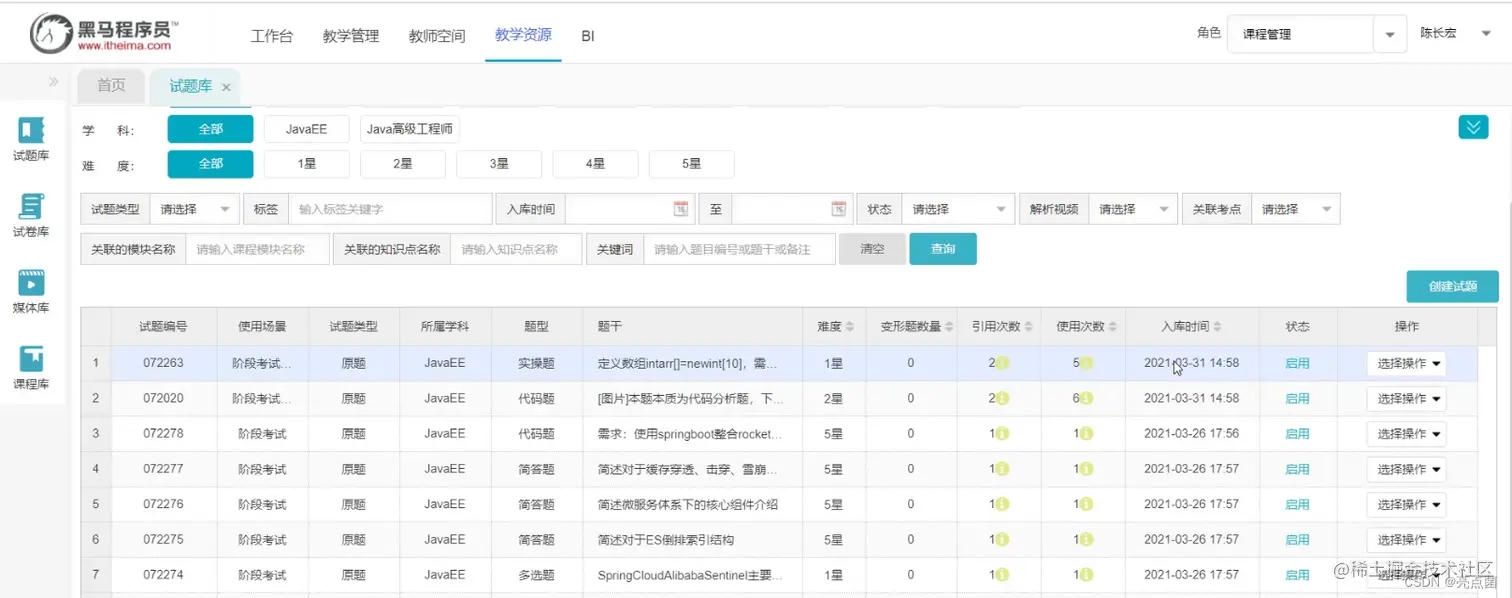Click the sidebar expand arrows icon

(x=54, y=82)
